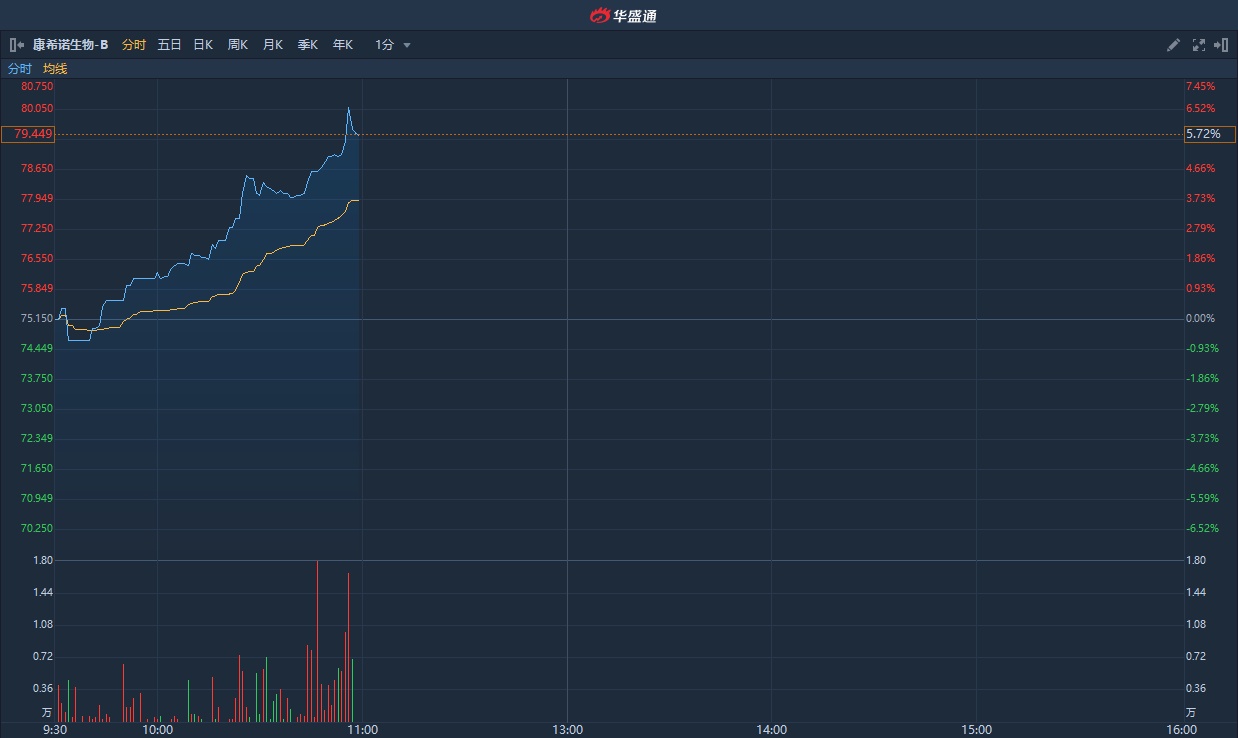
Task: Click the tallest red volume bar
Action: click(317, 640)
